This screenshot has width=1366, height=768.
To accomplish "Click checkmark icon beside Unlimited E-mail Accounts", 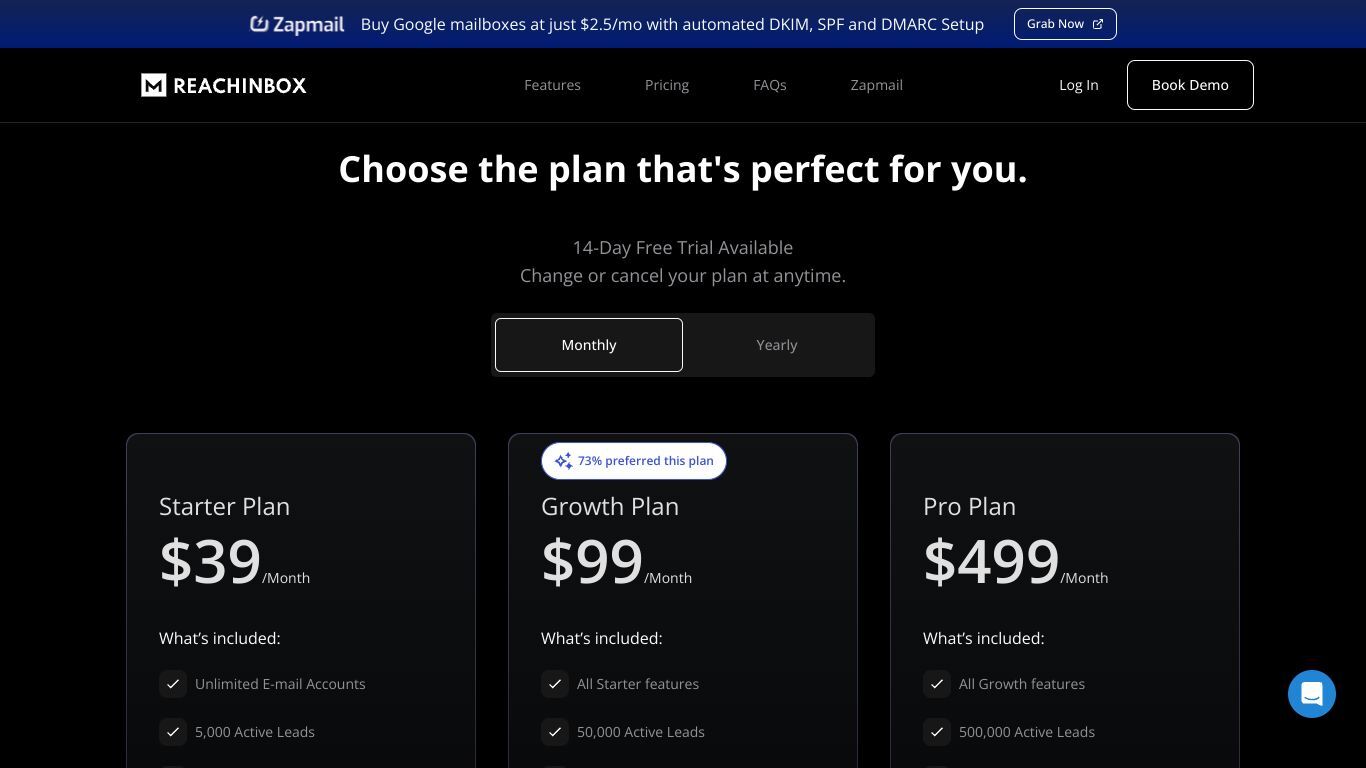I will [173, 684].
